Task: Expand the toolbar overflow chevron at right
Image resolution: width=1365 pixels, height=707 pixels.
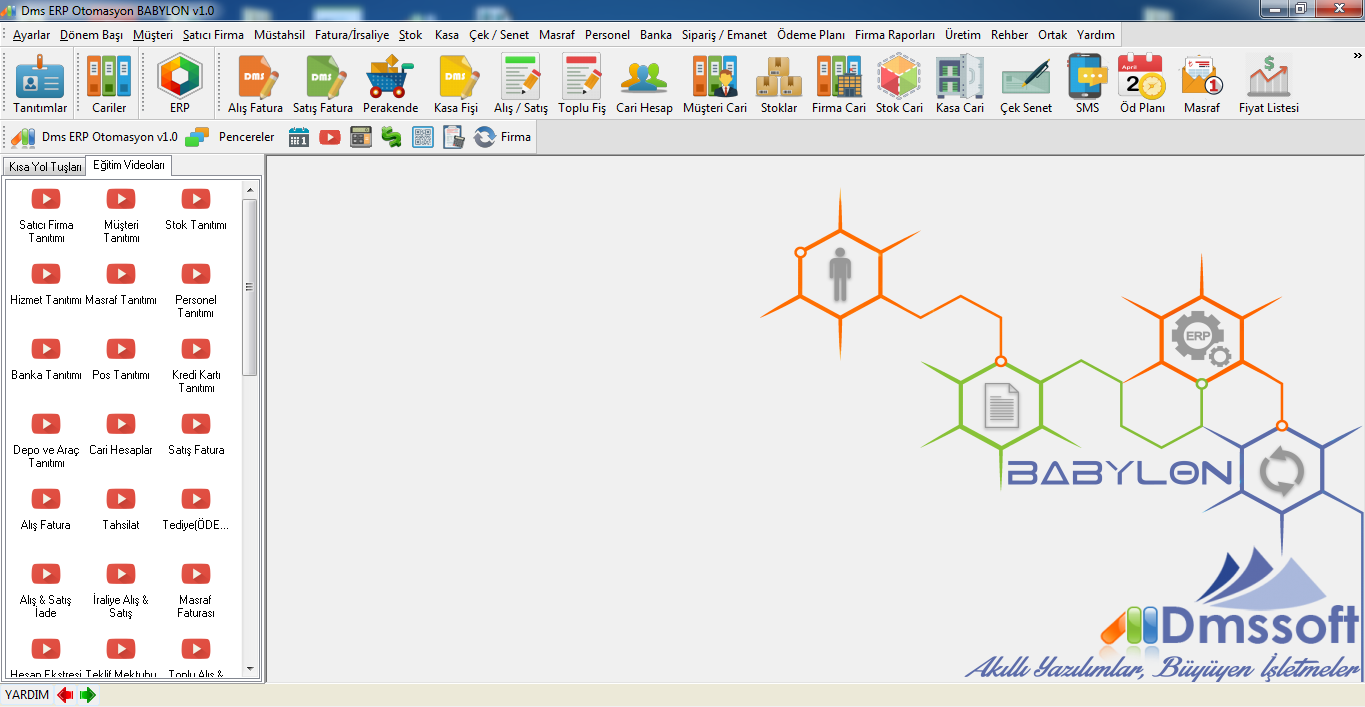Action: (x=1357, y=55)
